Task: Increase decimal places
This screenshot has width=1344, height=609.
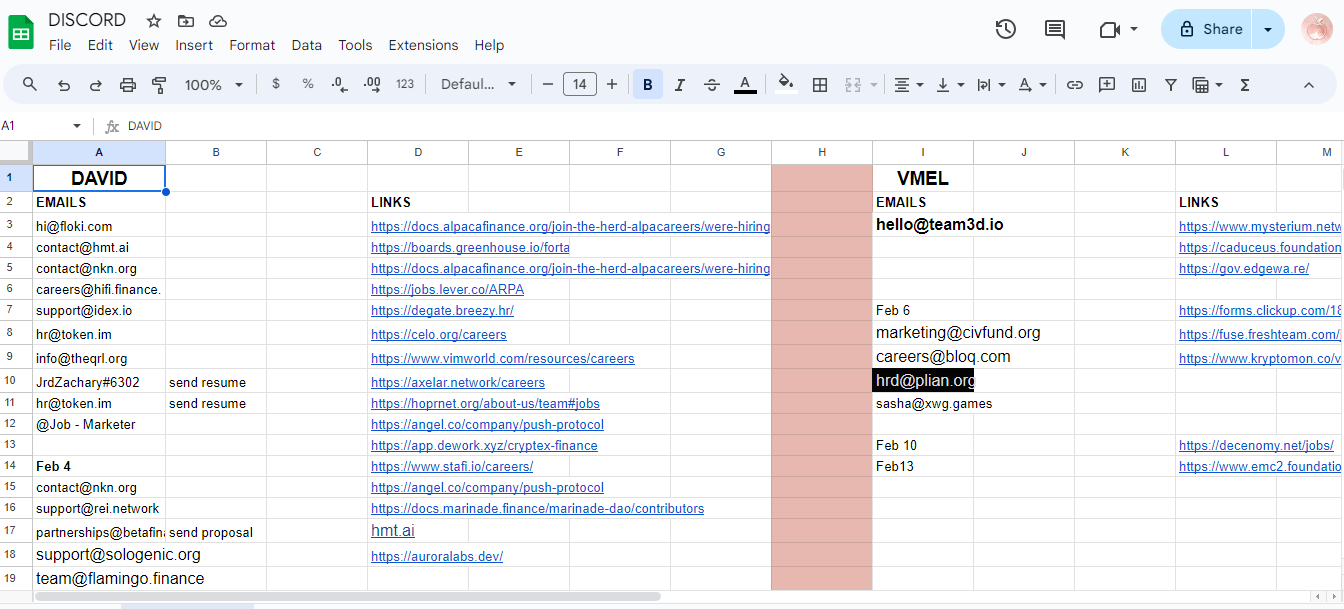Action: (372, 84)
